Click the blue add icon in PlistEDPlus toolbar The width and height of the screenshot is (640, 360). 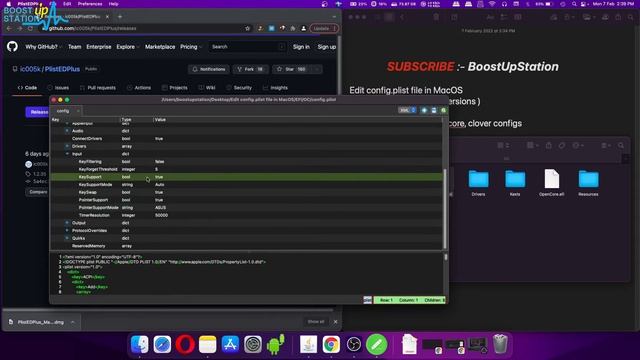click(424, 110)
